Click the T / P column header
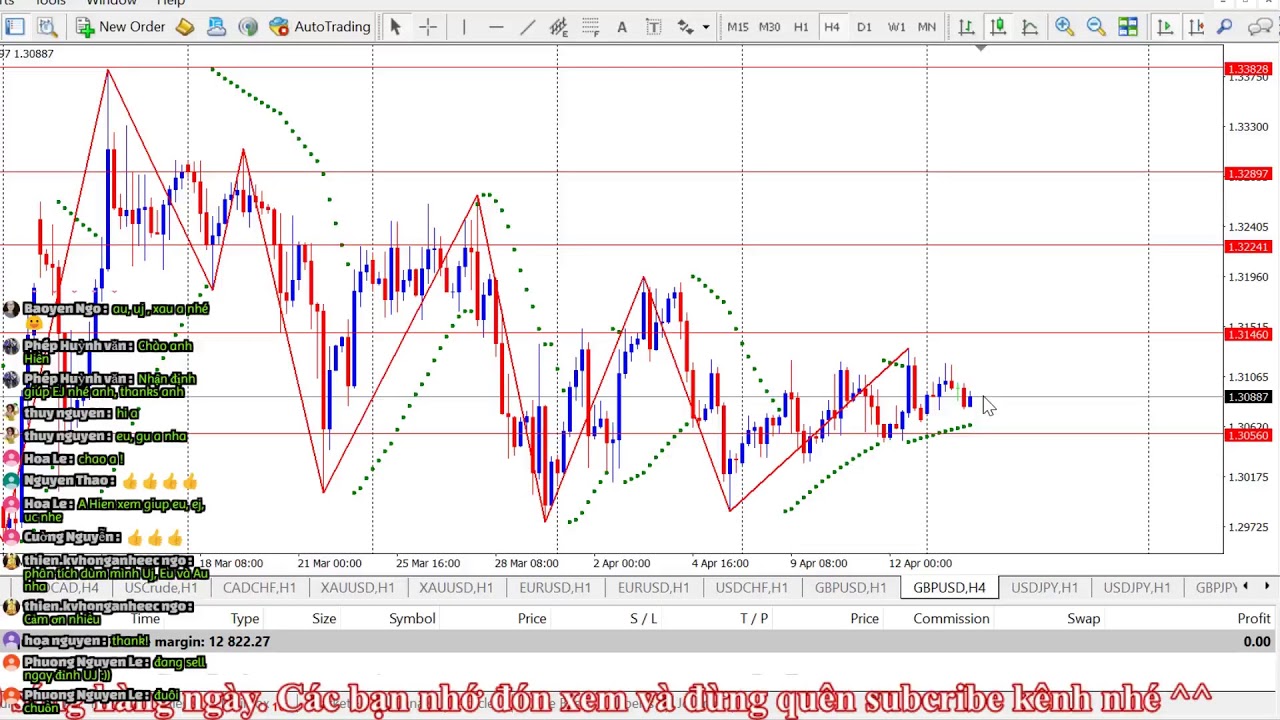This screenshot has height=720, width=1280. tap(754, 619)
